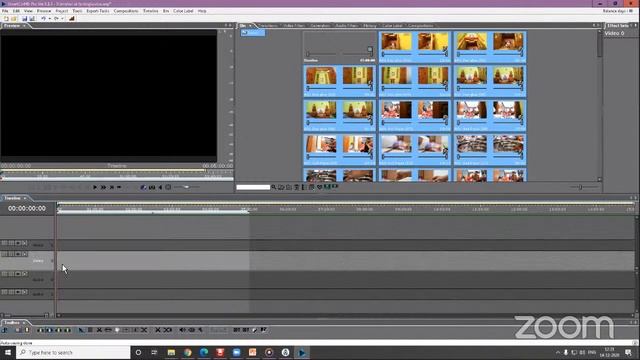The height and width of the screenshot is (360, 640).
Task: Open the Project menu
Action: (62, 11)
